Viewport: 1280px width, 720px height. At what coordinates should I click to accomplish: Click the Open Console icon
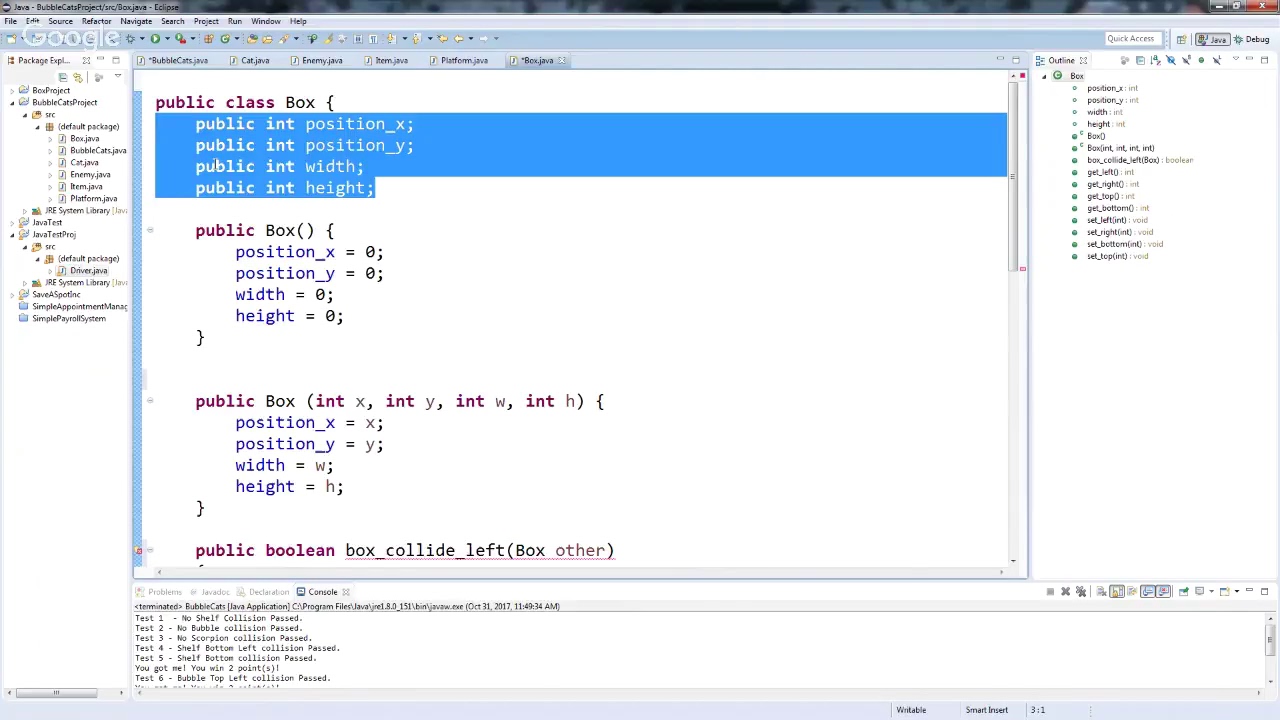coord(1225,591)
